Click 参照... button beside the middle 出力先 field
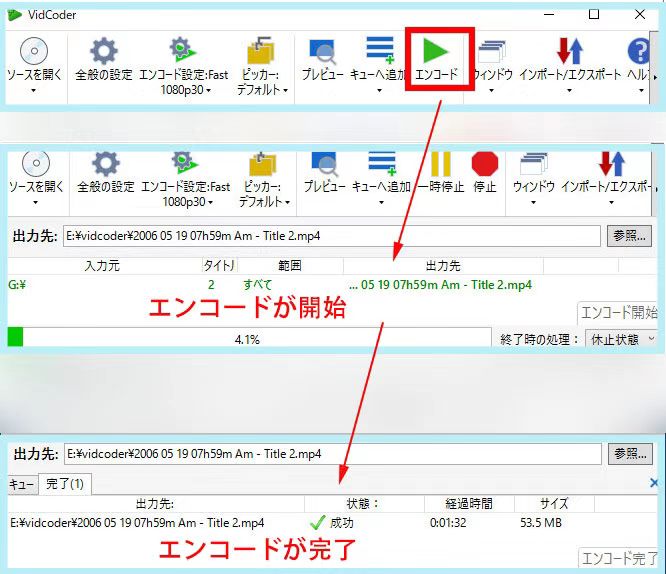The height and width of the screenshot is (574, 666). click(629, 235)
